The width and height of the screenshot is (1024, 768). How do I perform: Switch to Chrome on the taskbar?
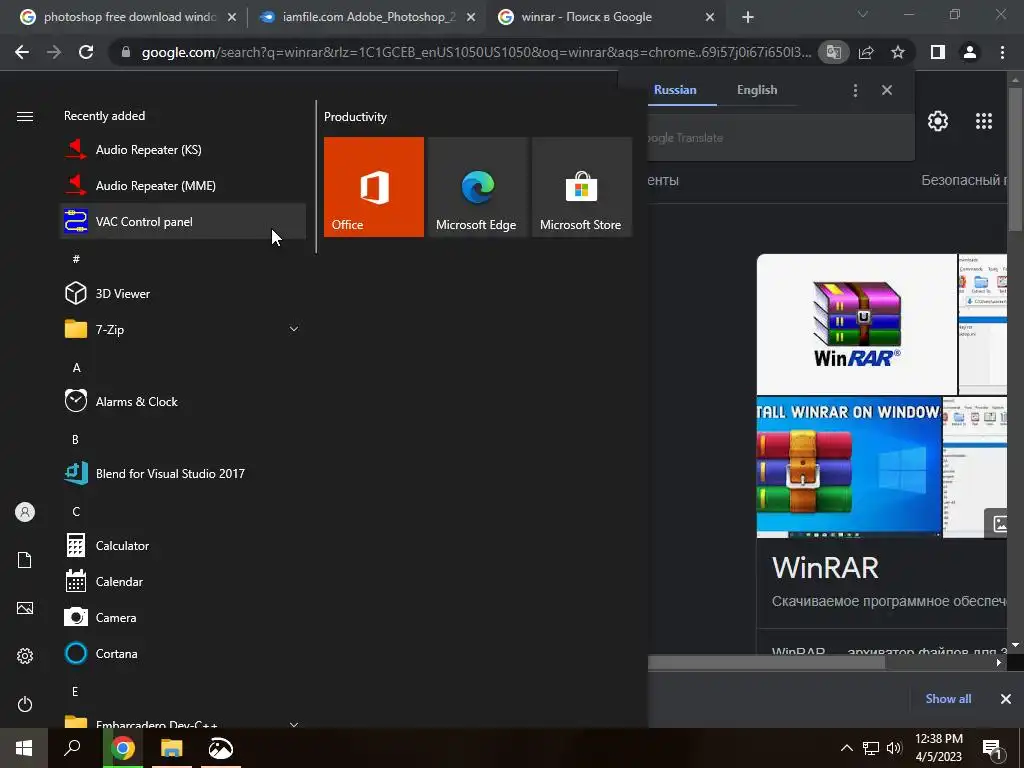click(123, 748)
